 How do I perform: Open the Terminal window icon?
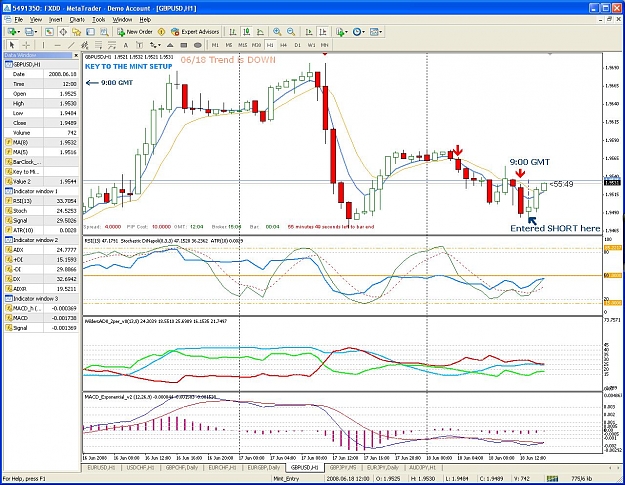point(90,32)
